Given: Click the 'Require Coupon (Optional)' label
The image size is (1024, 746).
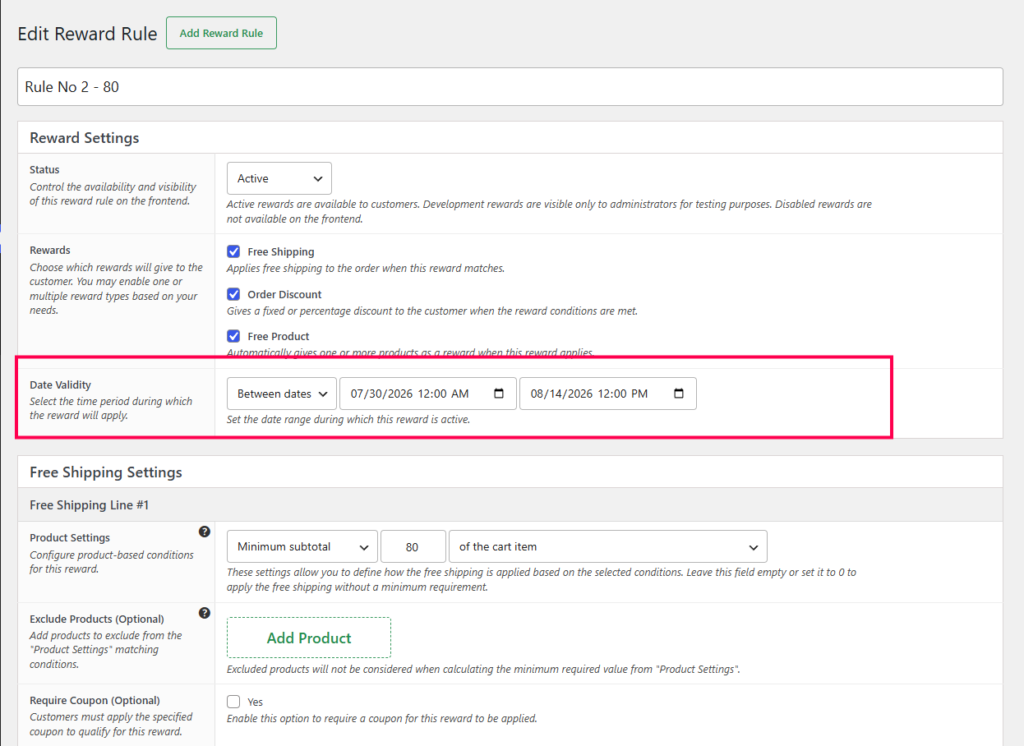Looking at the screenshot, I should click(x=95, y=700).
